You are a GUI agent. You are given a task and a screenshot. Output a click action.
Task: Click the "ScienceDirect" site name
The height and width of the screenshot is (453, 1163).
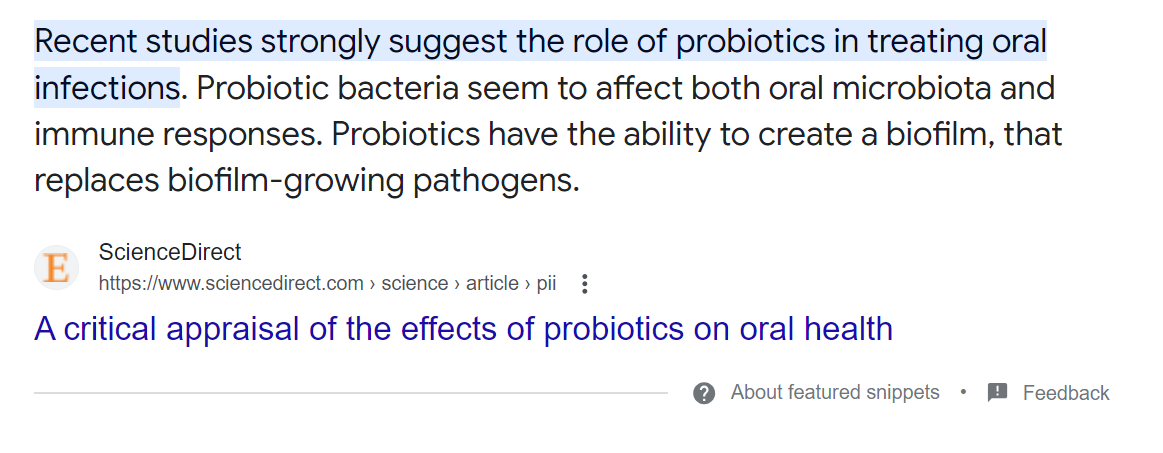click(x=170, y=252)
